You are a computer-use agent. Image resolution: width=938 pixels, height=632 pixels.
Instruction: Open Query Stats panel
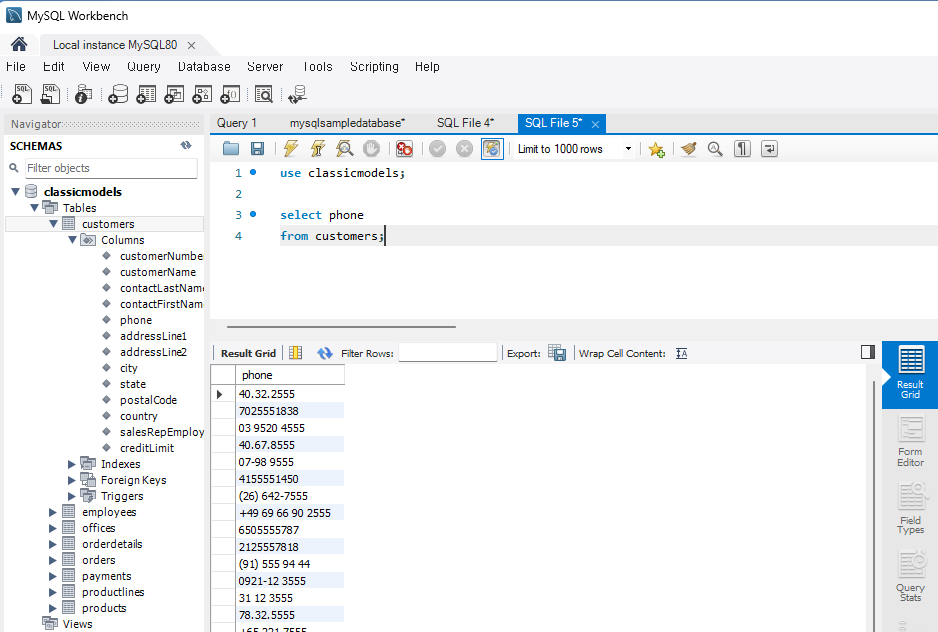click(x=910, y=576)
